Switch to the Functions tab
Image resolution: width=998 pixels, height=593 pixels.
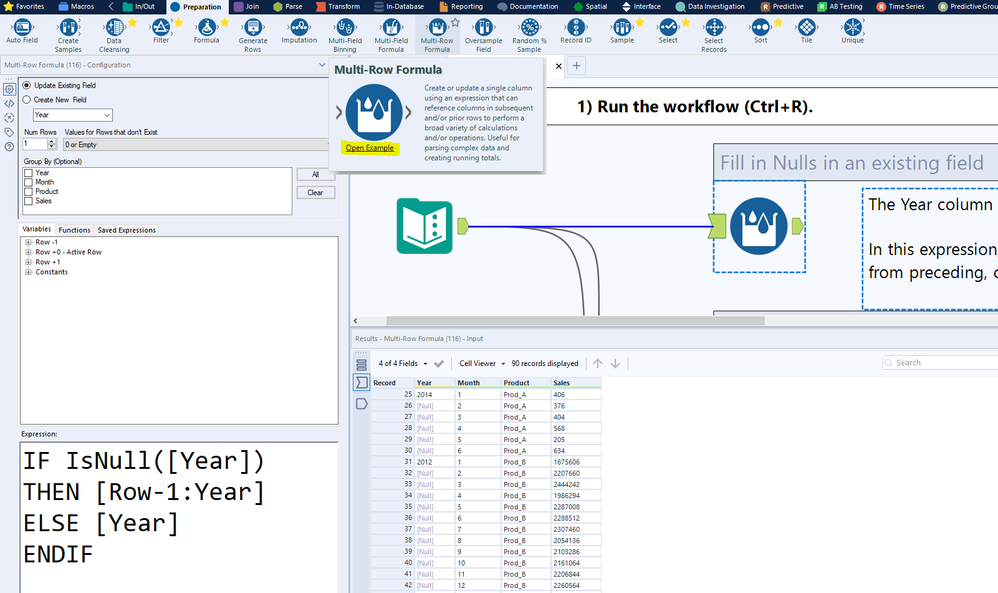(x=74, y=230)
